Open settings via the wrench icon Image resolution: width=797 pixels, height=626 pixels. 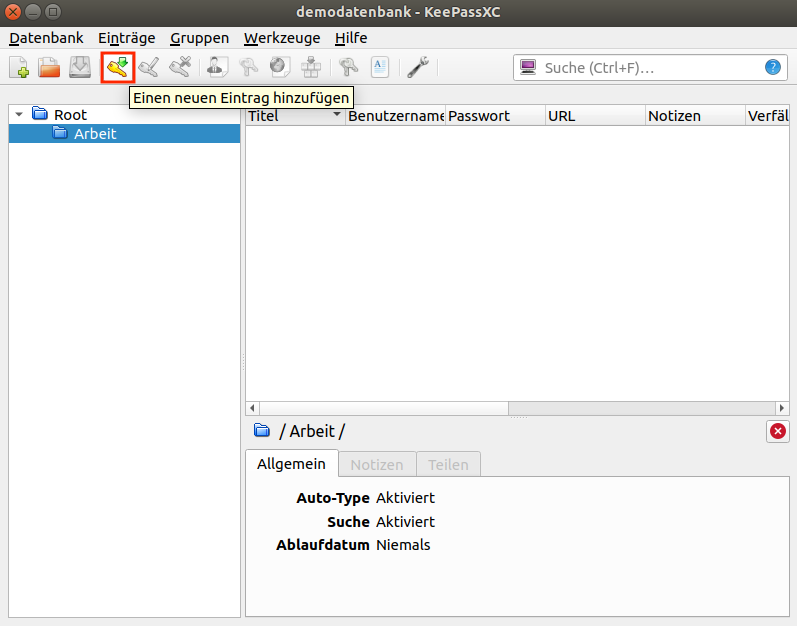coord(418,67)
